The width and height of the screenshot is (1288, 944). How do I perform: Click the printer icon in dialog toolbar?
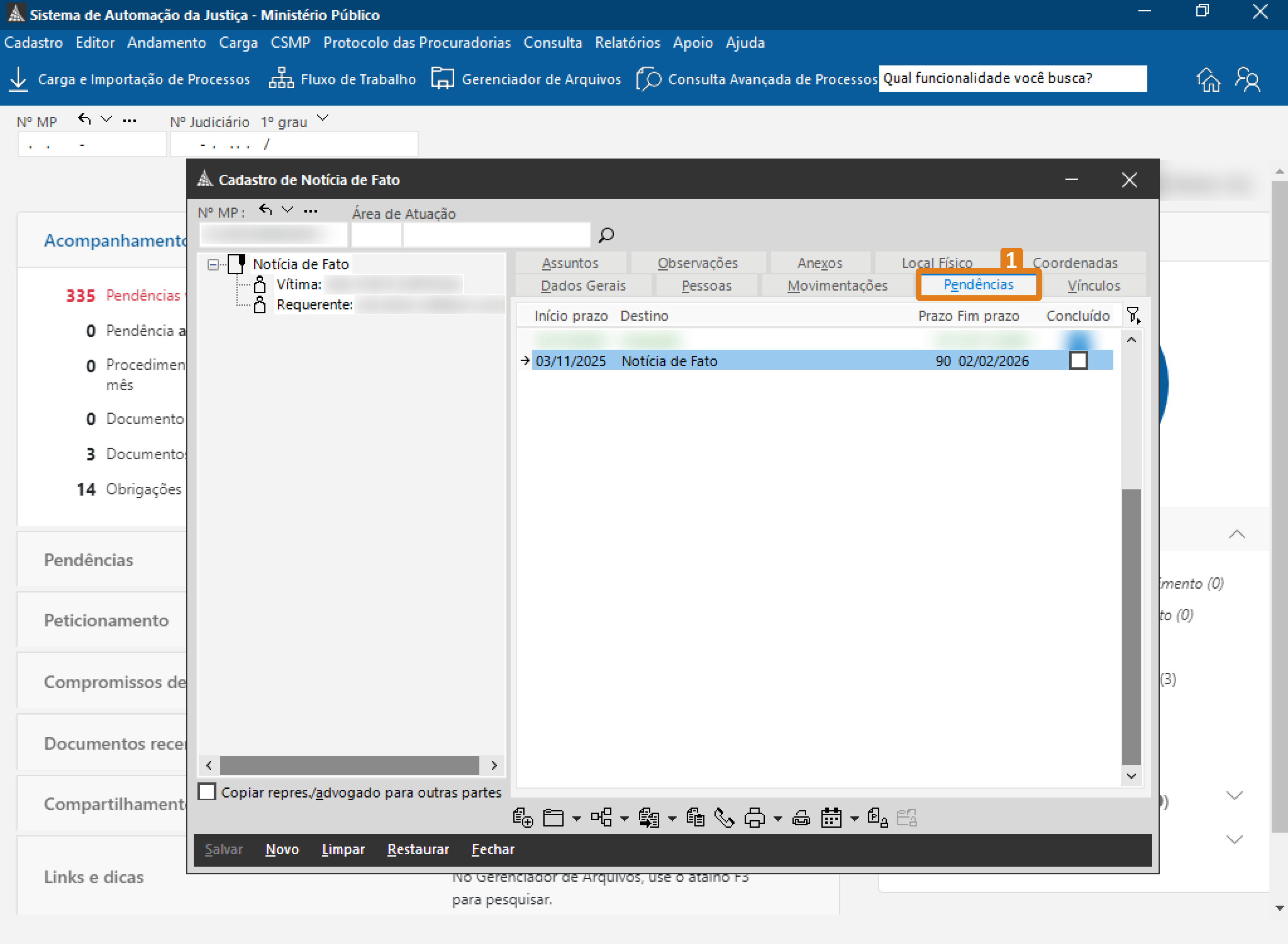click(755, 818)
